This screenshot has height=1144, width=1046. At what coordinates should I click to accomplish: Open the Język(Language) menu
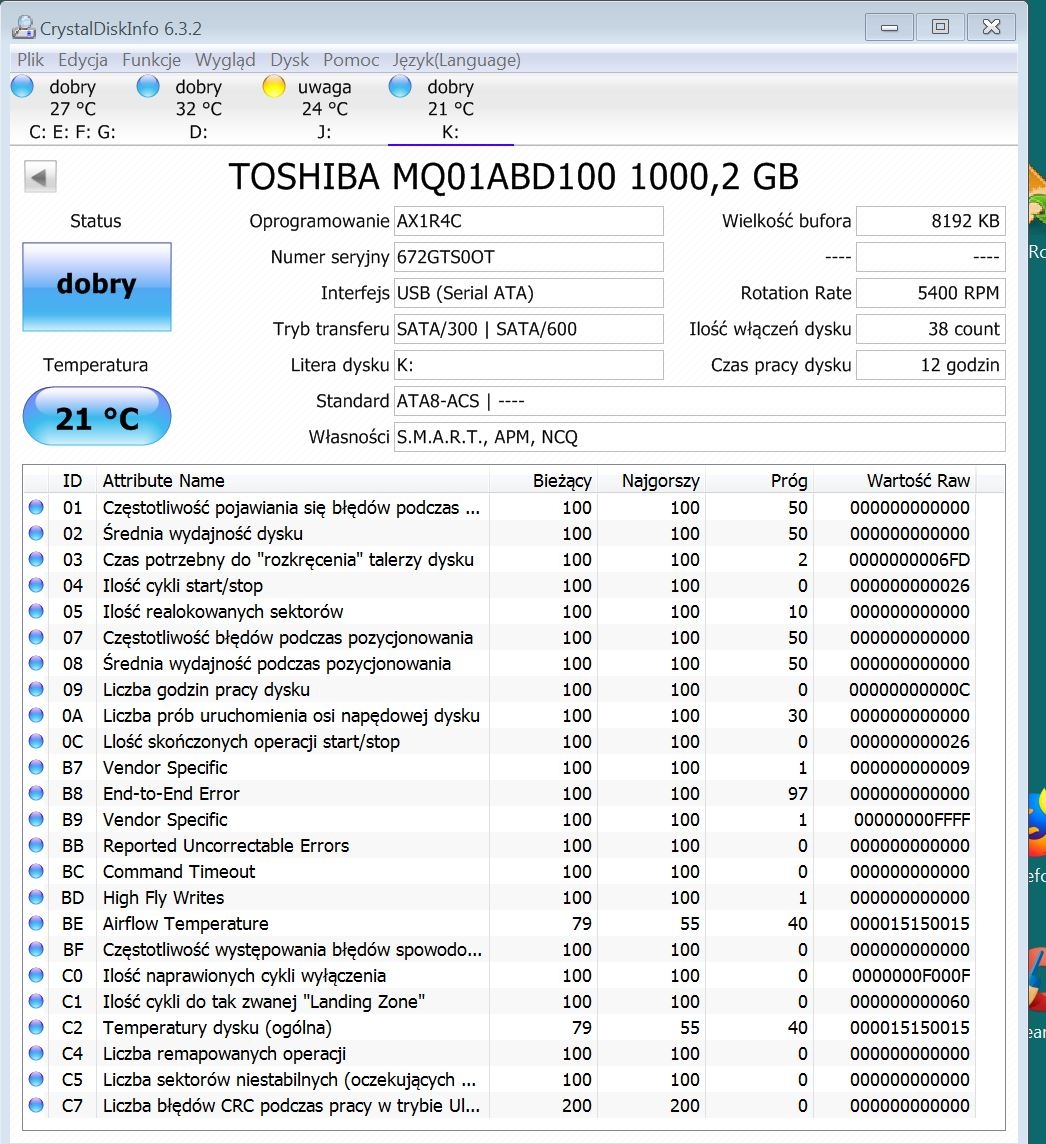point(457,60)
